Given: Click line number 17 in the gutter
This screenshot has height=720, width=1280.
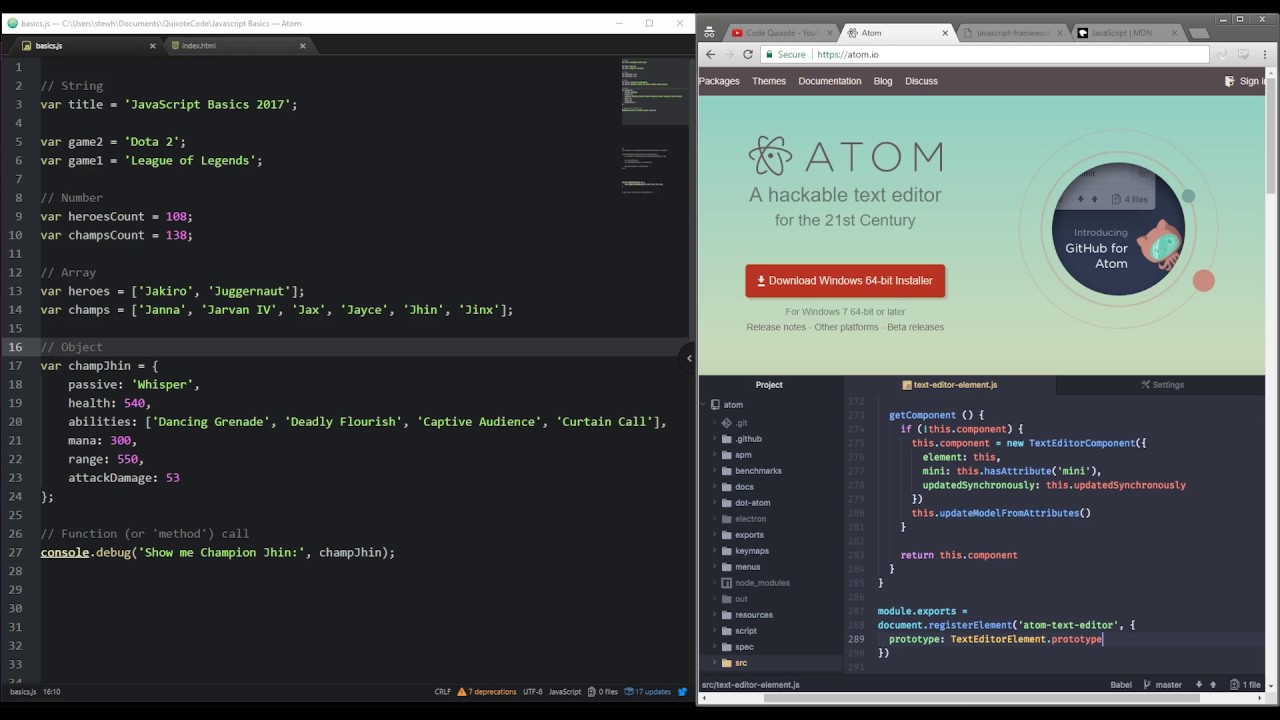Looking at the screenshot, I should (15, 366).
